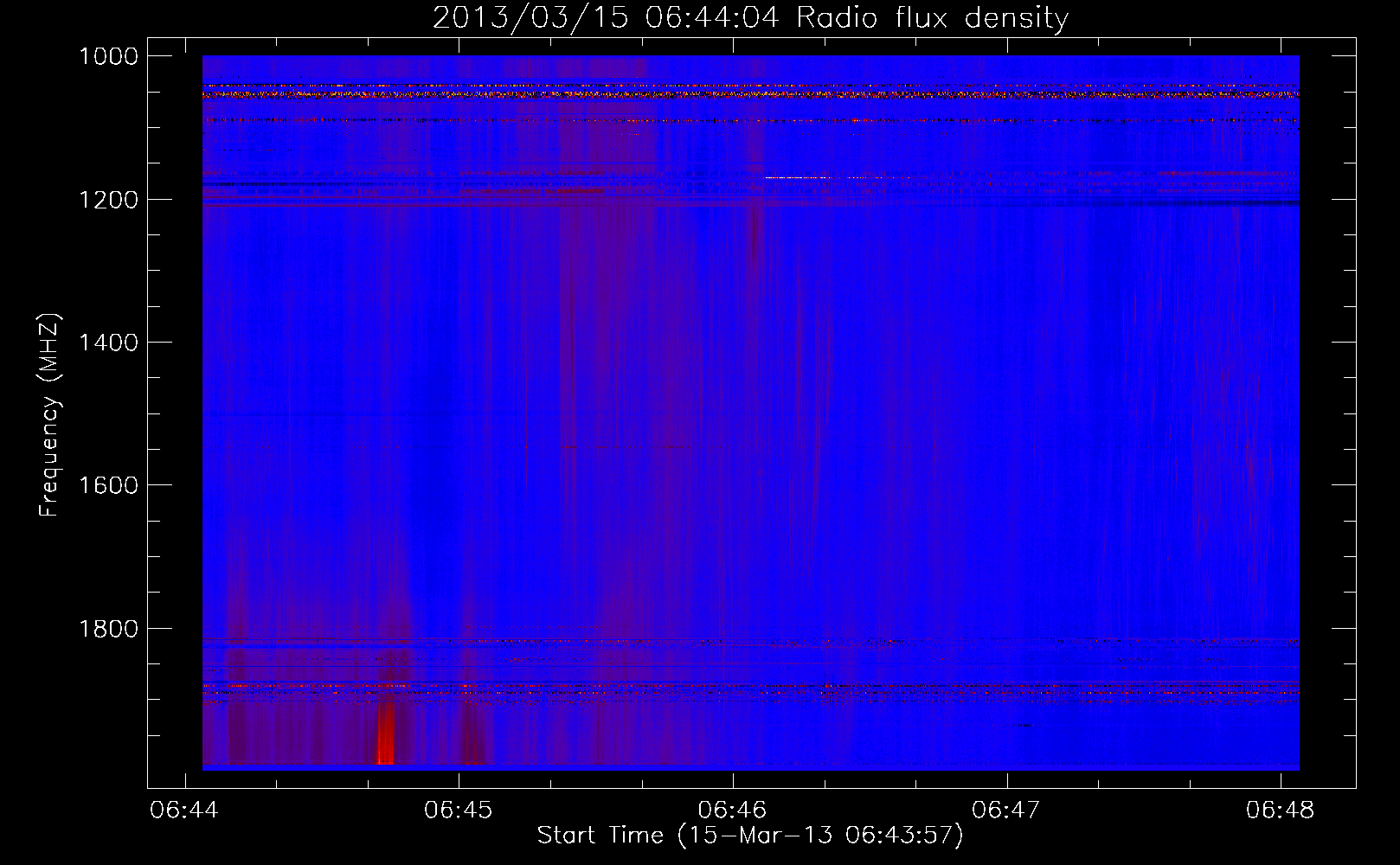Select the 1800 frequency tick label
1400x865 pixels.
(x=108, y=628)
